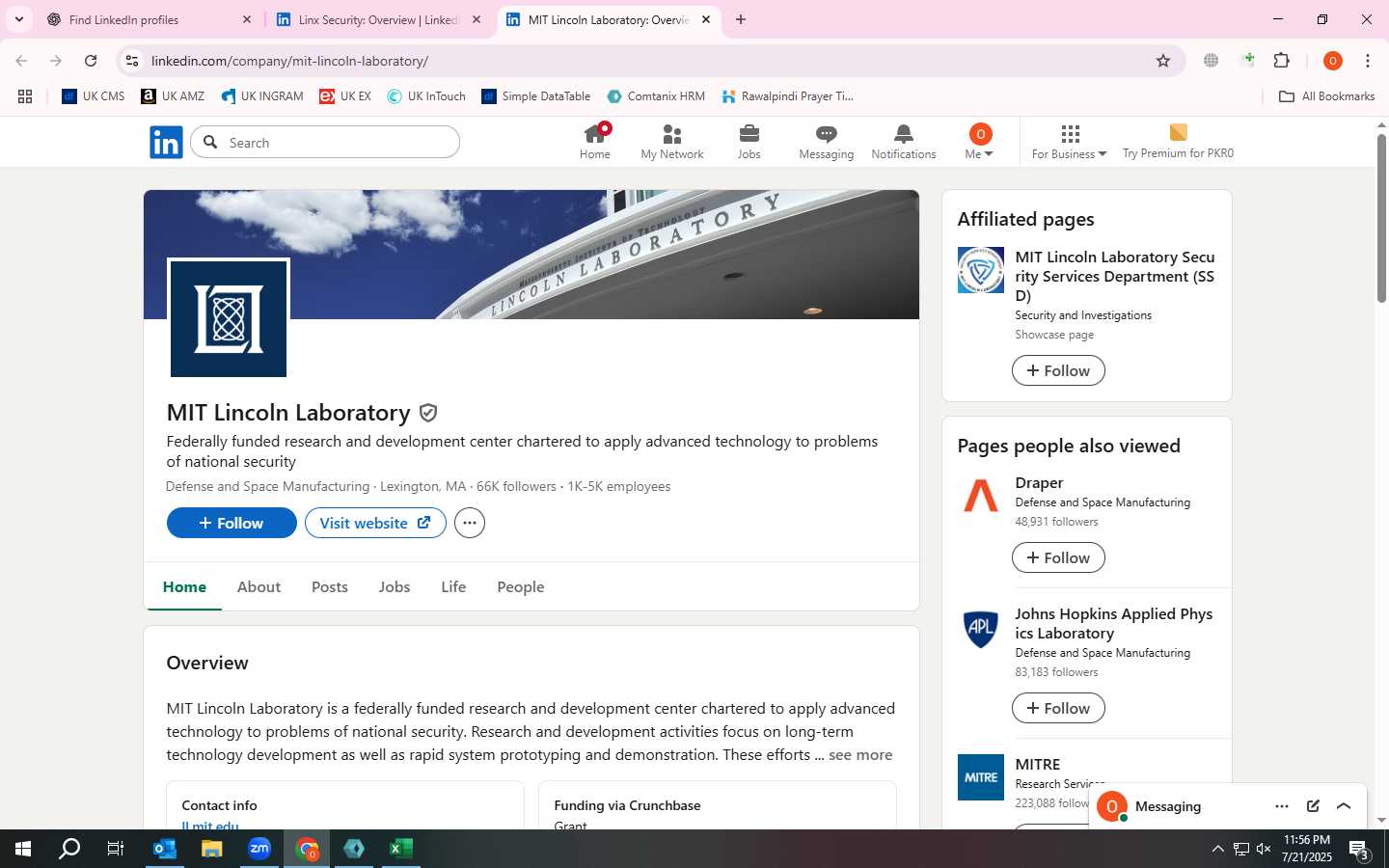Follow MIT Lincoln Laboratory with the blue button
Viewport: 1389px width, 868px height.
pyautogui.click(x=231, y=523)
